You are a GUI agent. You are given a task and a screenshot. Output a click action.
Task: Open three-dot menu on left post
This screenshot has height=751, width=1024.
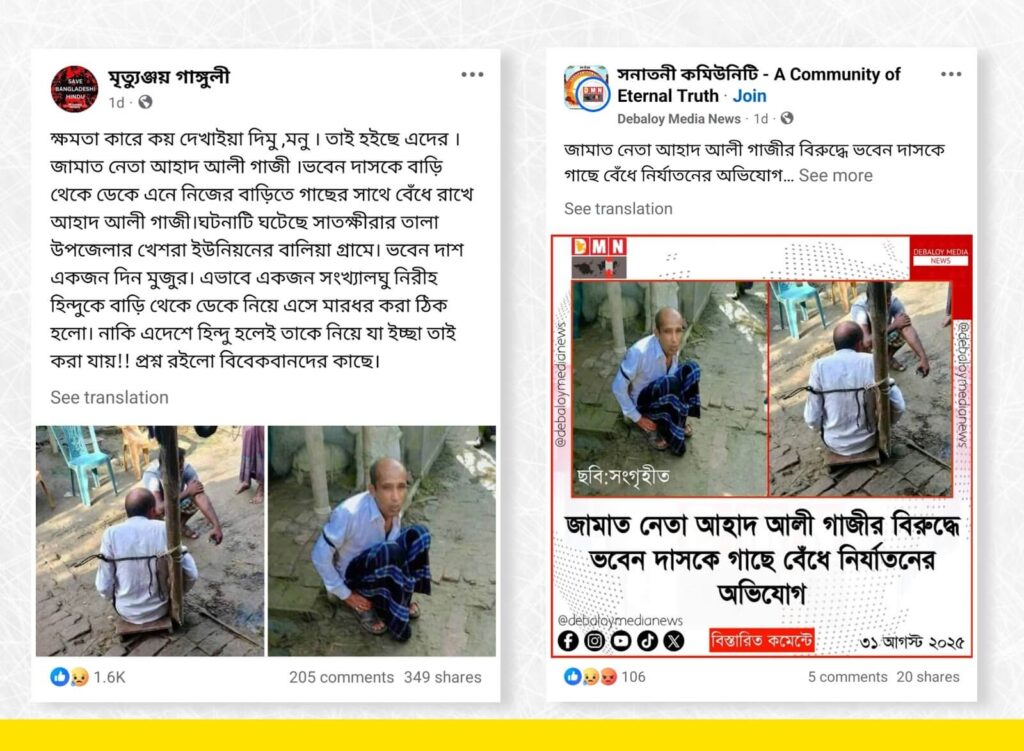pyautogui.click(x=472, y=74)
